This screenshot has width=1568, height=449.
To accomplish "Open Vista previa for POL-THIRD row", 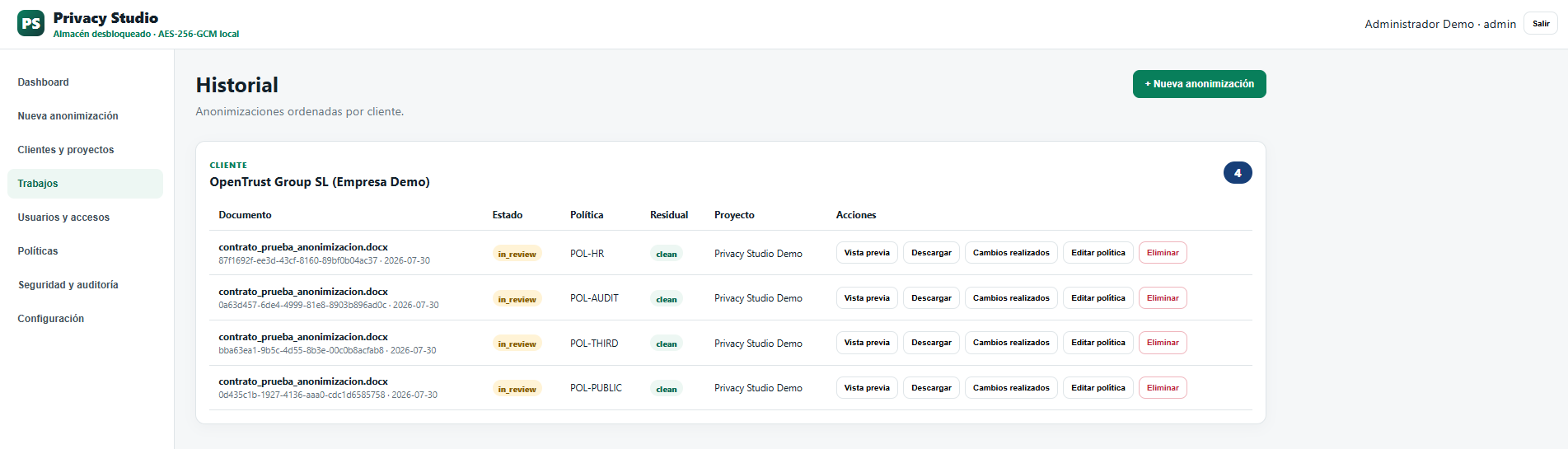I will coord(867,343).
